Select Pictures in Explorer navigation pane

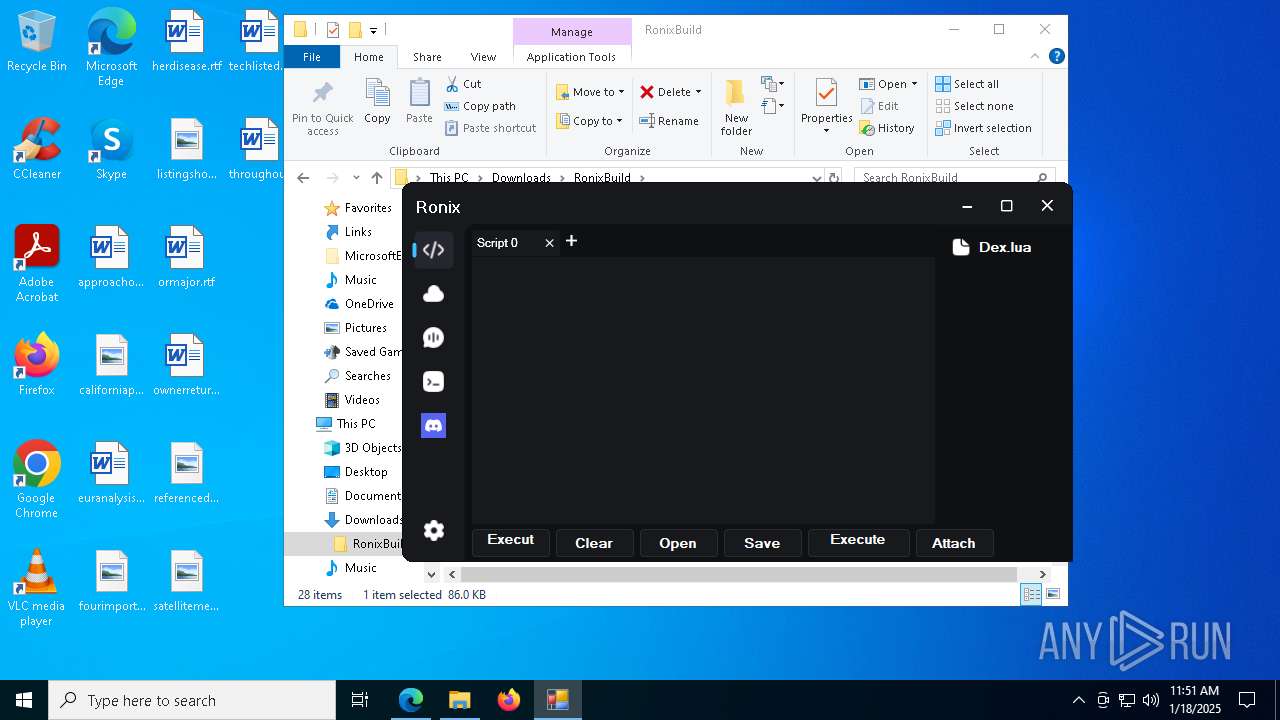click(355, 328)
